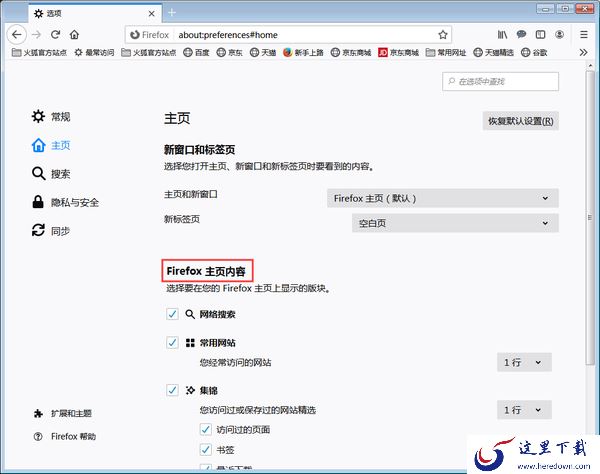600x474 pixels.
Task: Click the forward arrow navigation button
Action: (x=36, y=35)
